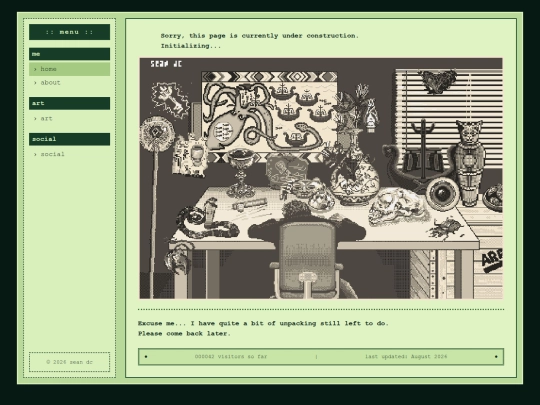Image resolution: width=540 pixels, height=405 pixels.
Task: Click 'Excuse me... I have quite a bit of unpacking' line
Action: click(x=263, y=323)
